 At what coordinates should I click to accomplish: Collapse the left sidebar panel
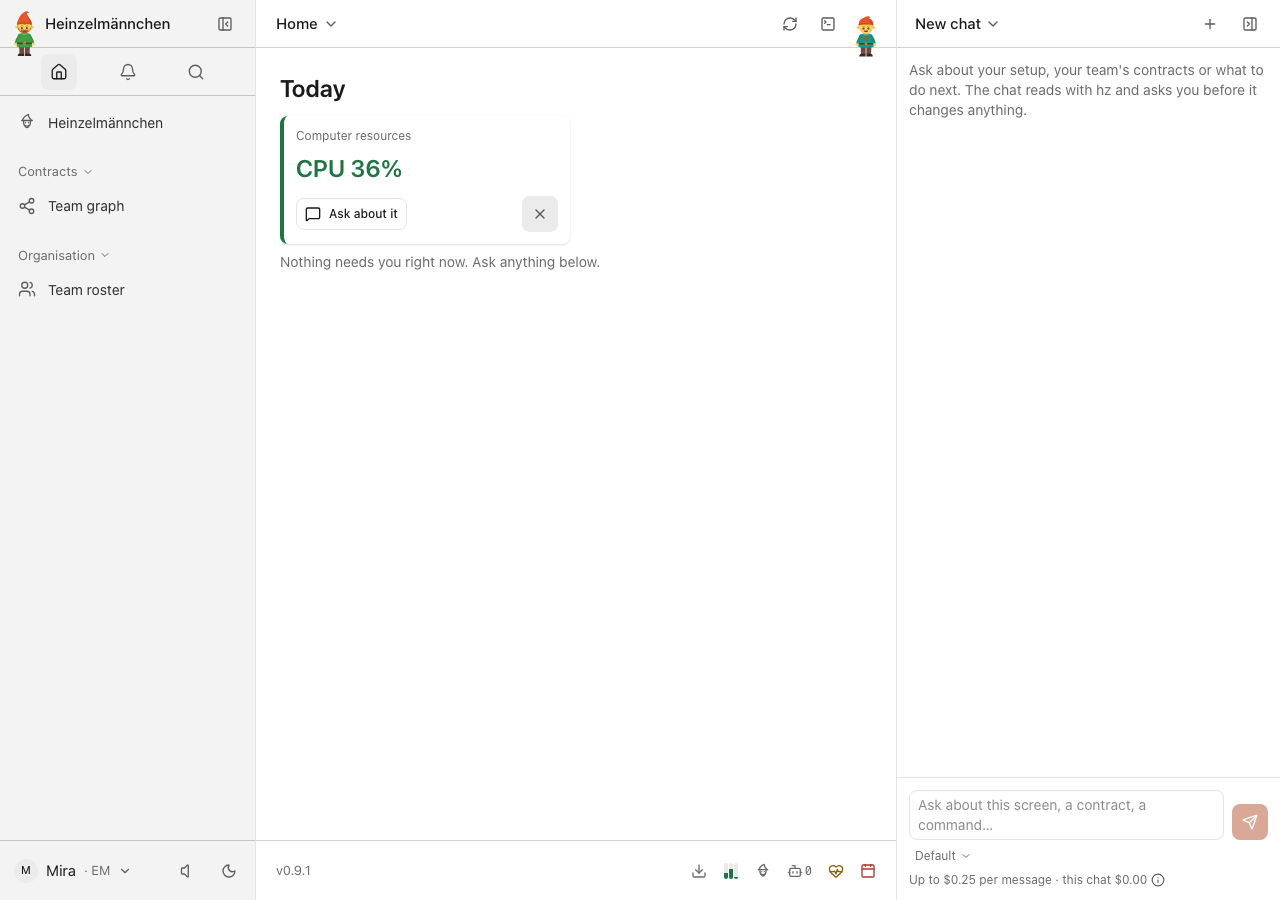(x=225, y=24)
